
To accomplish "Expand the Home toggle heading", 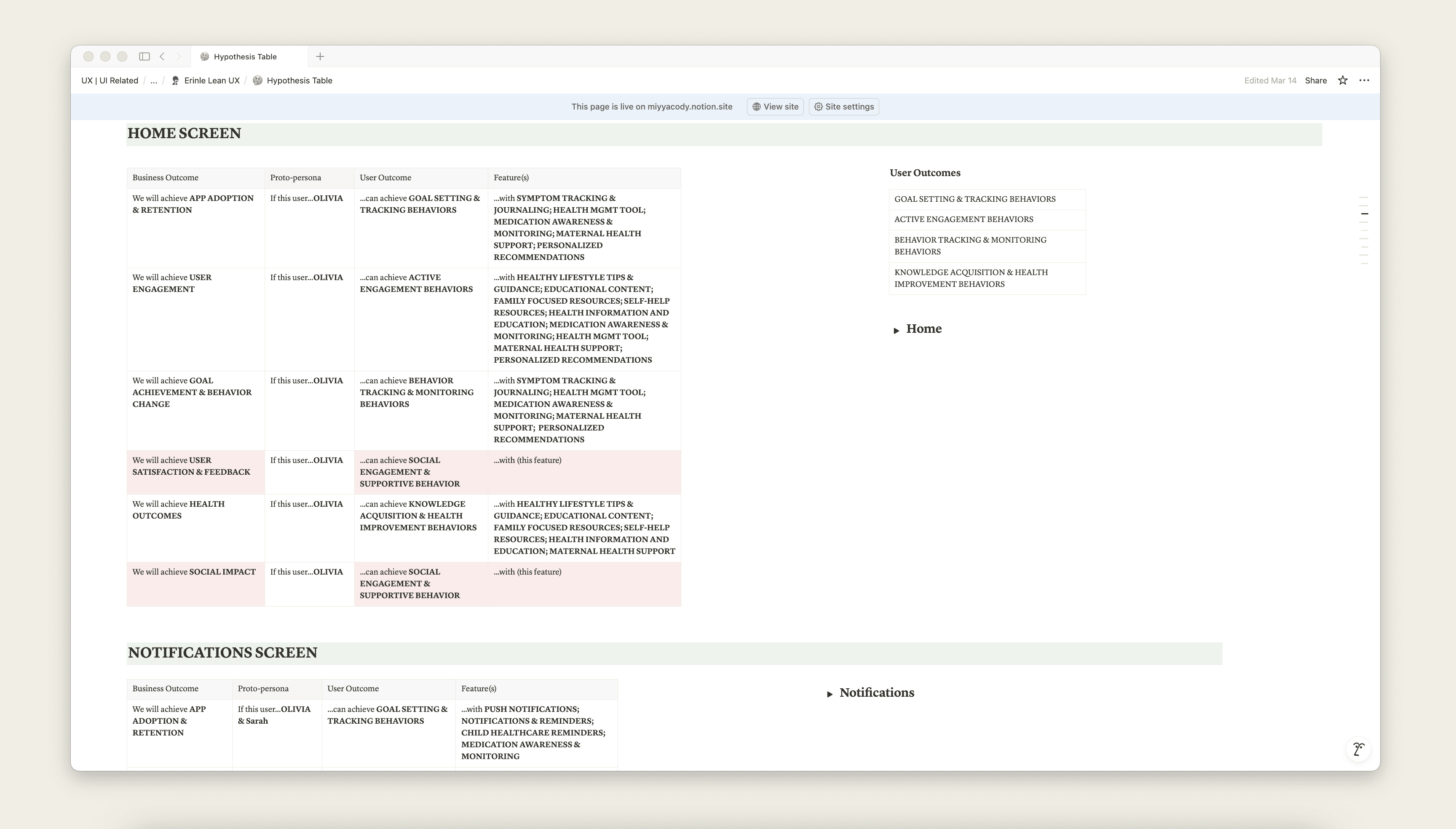I will point(896,330).
